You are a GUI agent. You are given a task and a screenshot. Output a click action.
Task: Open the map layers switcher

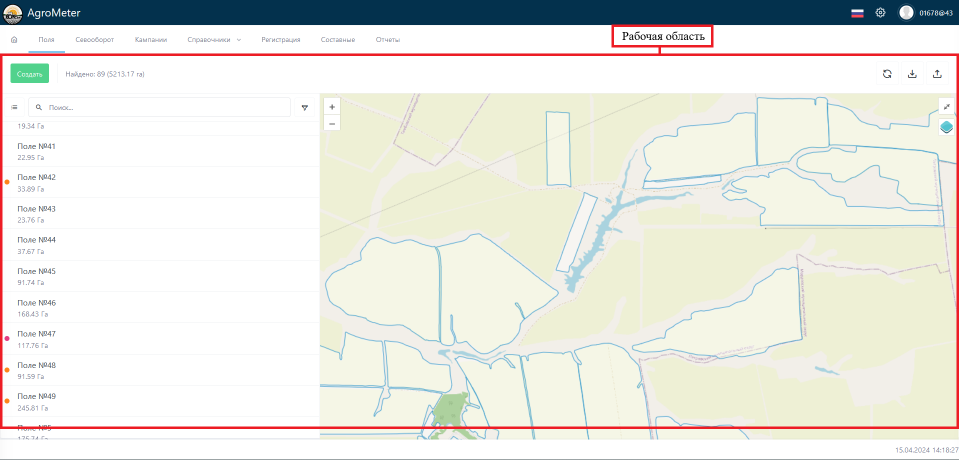pos(946,126)
